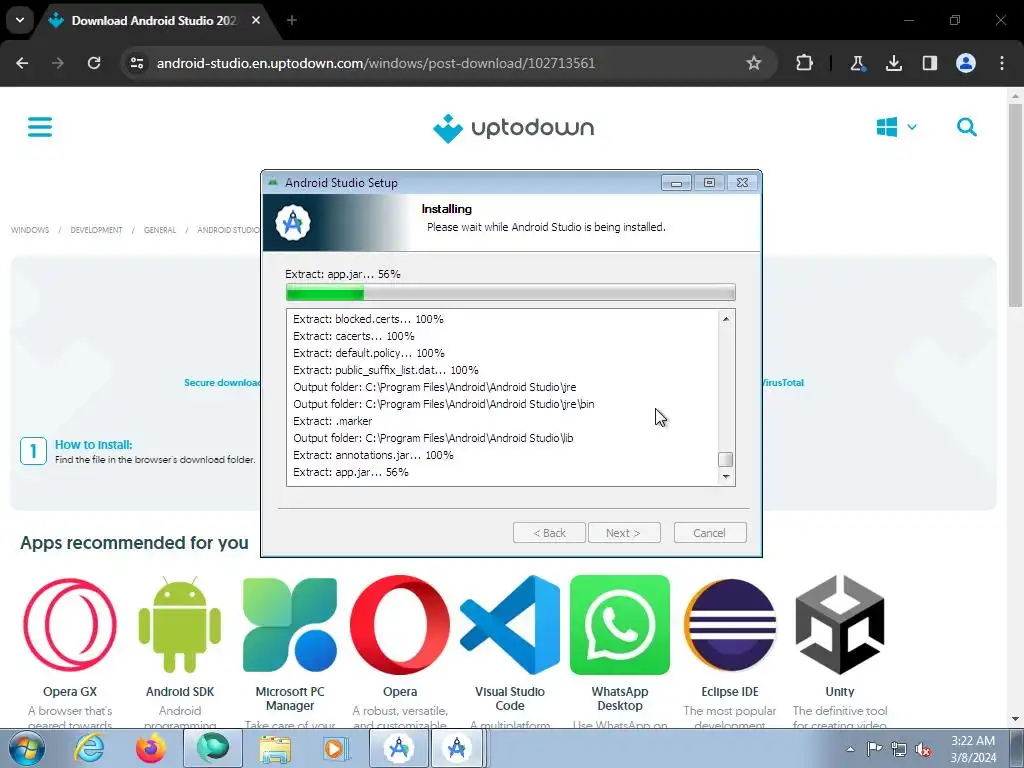Open the GENERAL breadcrumb link
This screenshot has height=768, width=1024.
[x=160, y=230]
